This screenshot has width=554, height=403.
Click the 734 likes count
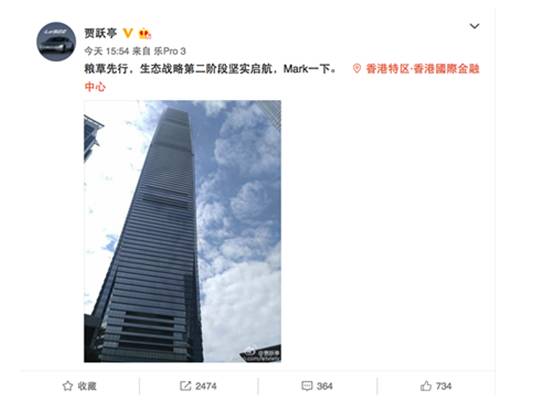pyautogui.click(x=444, y=386)
